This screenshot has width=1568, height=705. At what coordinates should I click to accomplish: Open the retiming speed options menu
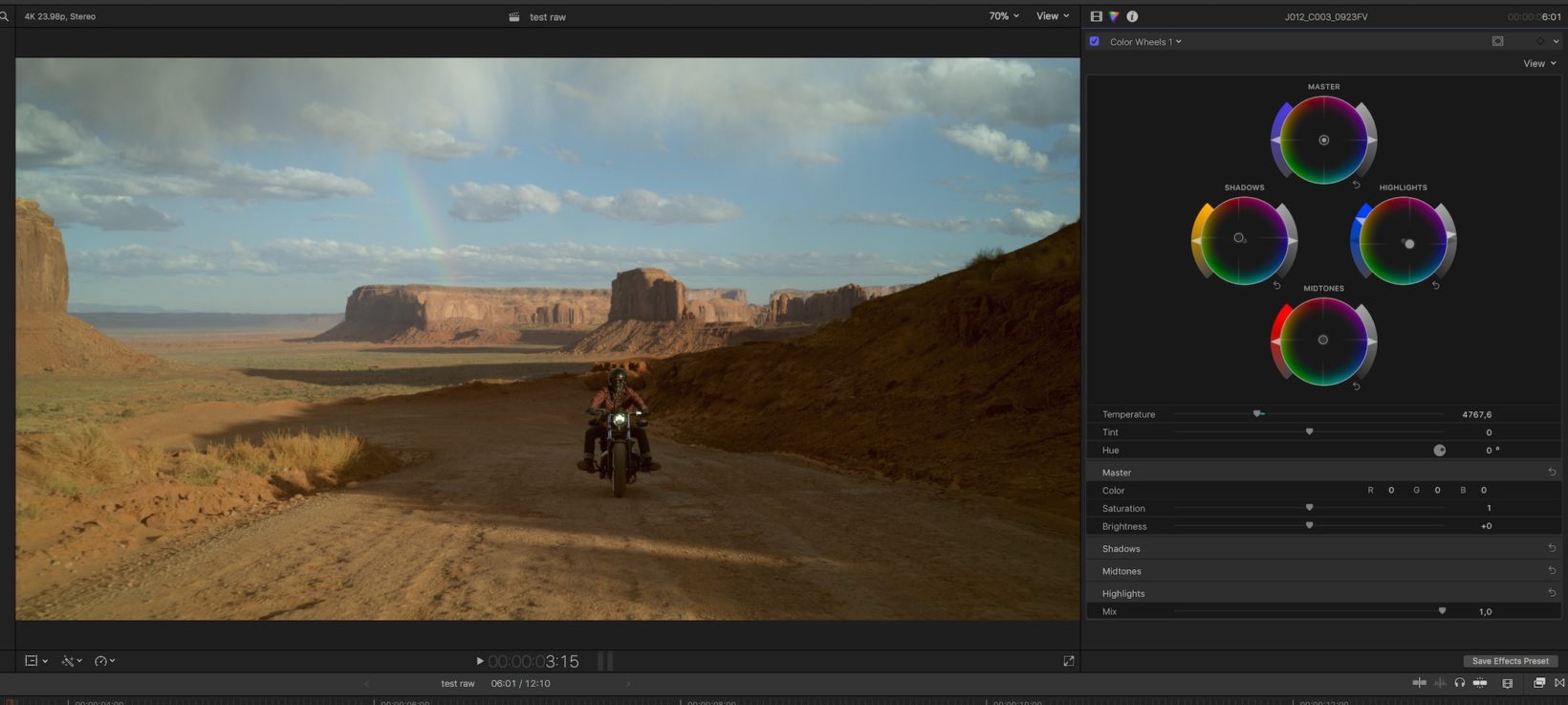coord(104,661)
